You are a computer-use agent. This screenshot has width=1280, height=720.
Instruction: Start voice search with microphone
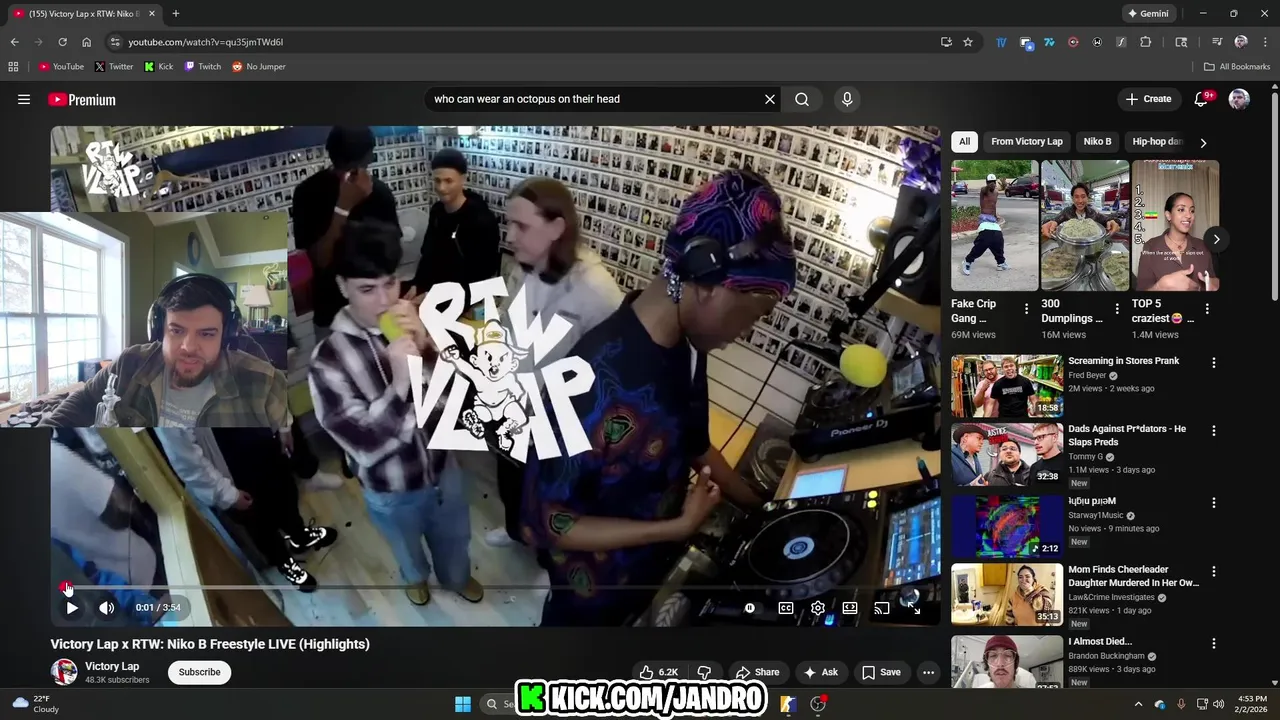point(847,99)
